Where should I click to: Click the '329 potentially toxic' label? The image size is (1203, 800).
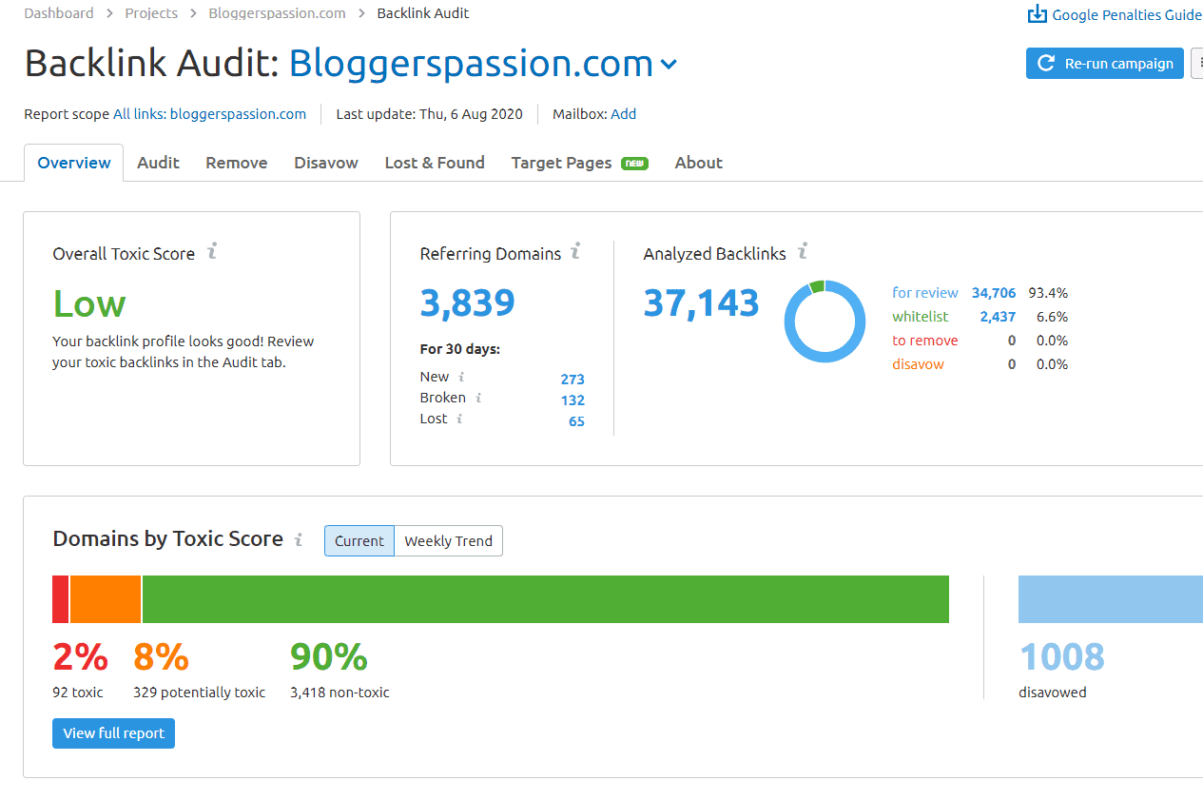click(x=199, y=692)
